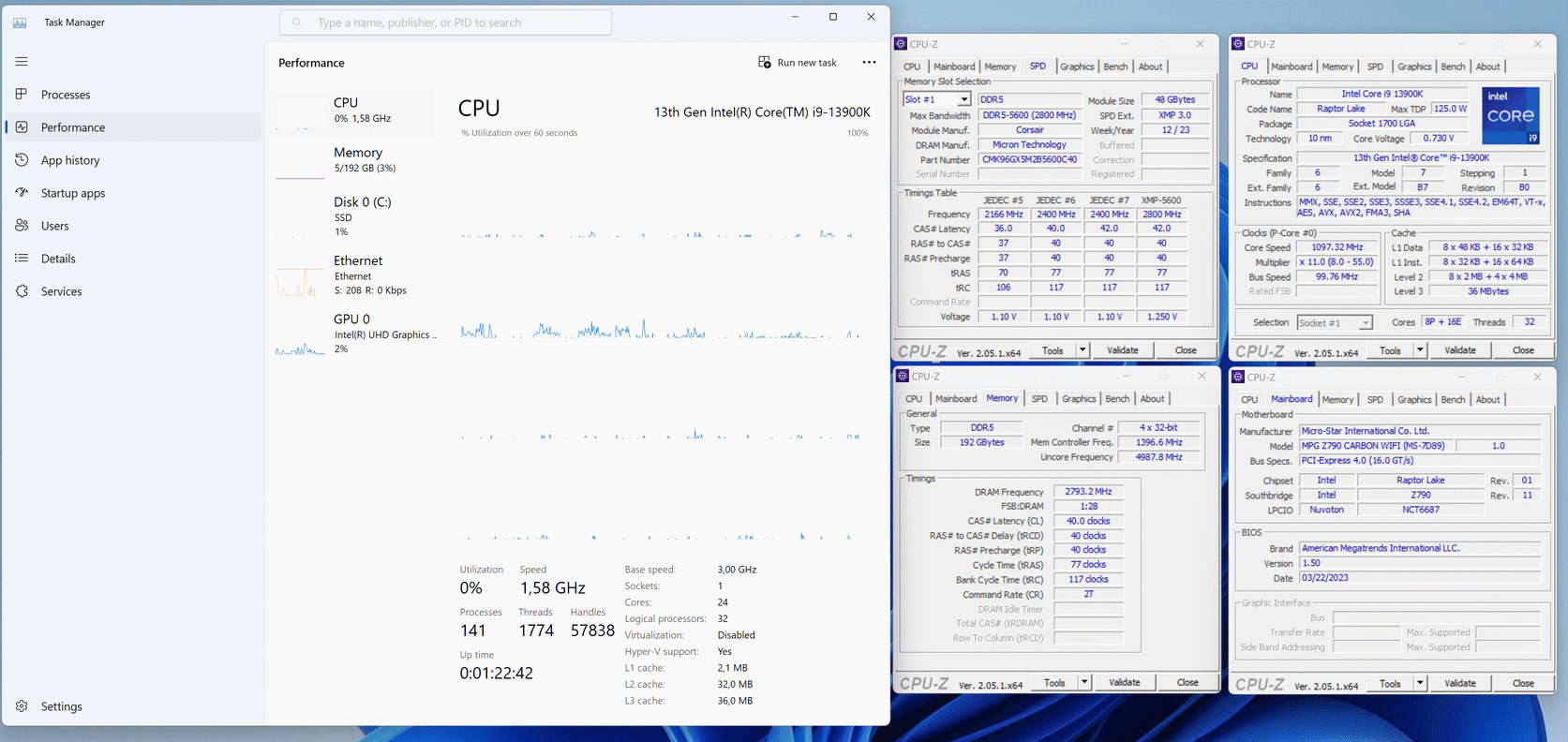Click Close button in Mainboard window
The height and width of the screenshot is (742, 1568).
point(1523,683)
